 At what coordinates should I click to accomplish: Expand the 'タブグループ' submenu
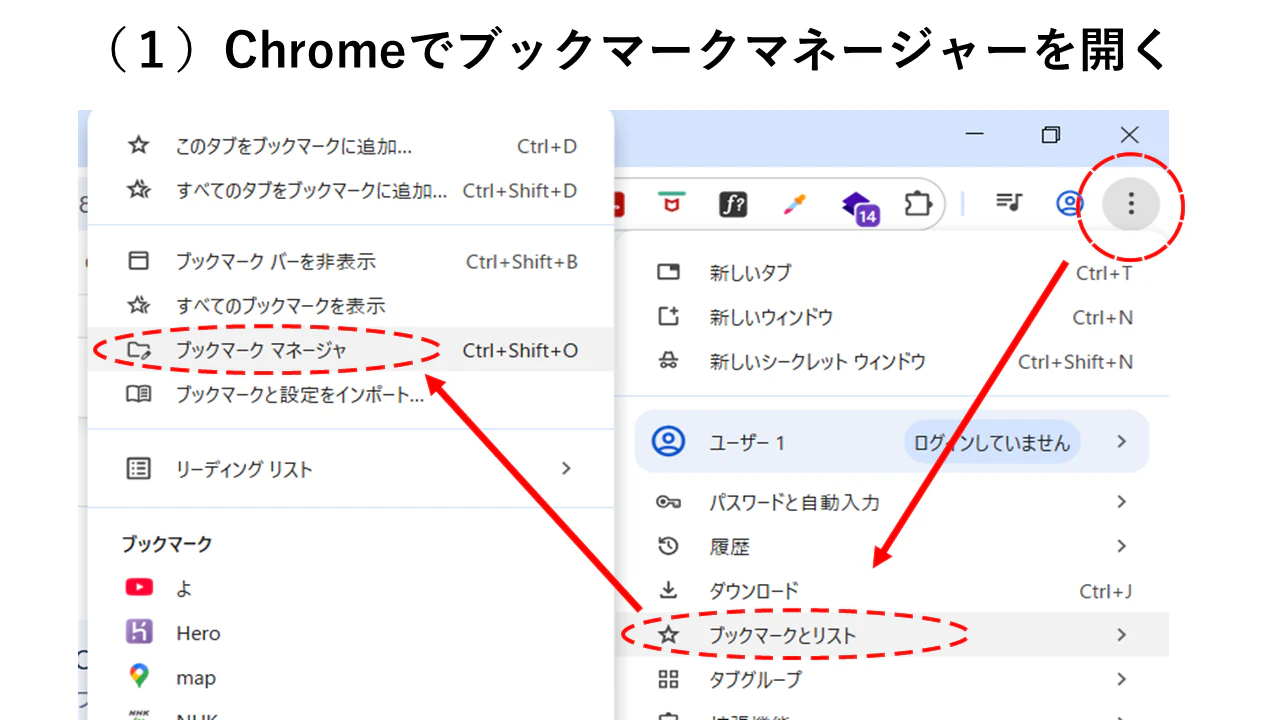(x=892, y=680)
